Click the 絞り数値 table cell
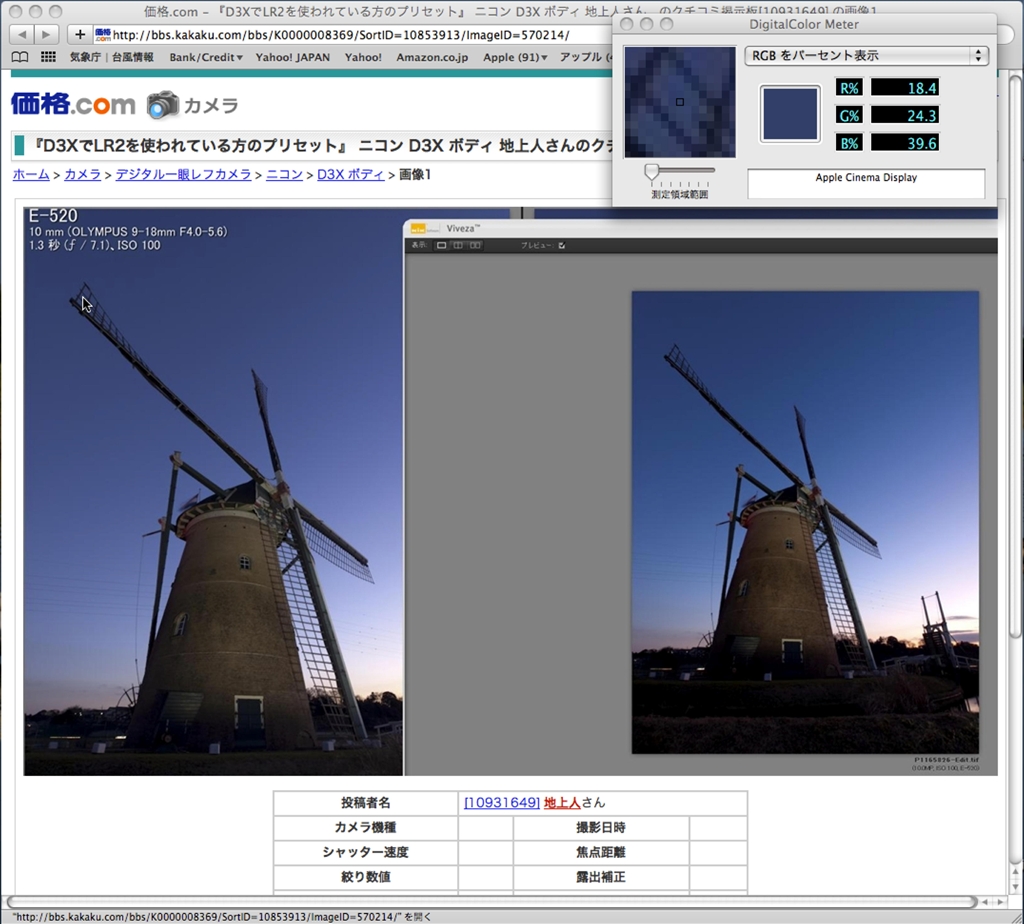 366,877
